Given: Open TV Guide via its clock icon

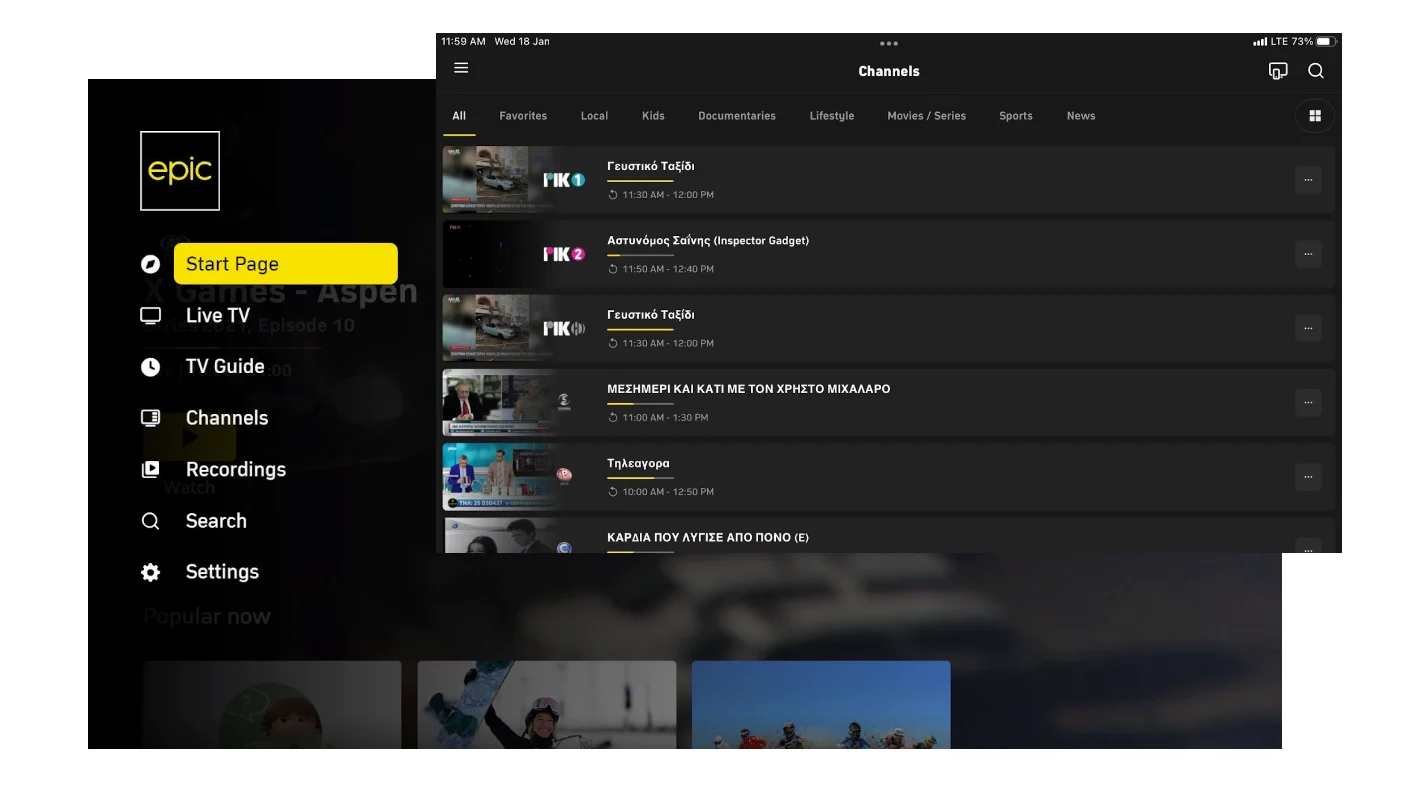Looking at the screenshot, I should 150,366.
